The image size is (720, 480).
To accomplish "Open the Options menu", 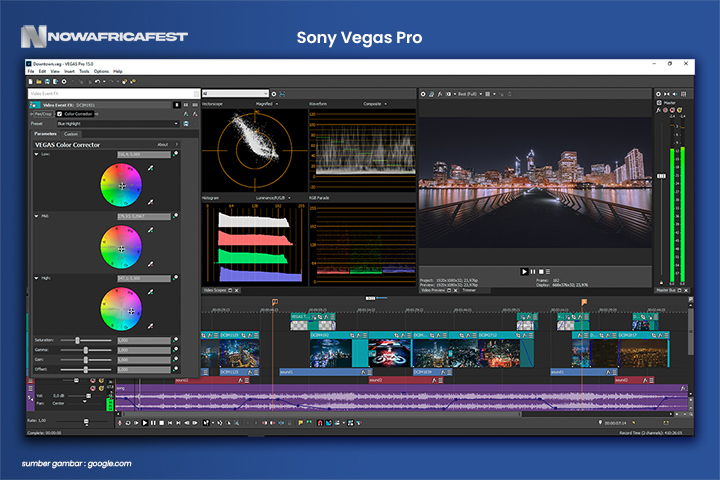I will [x=101, y=71].
